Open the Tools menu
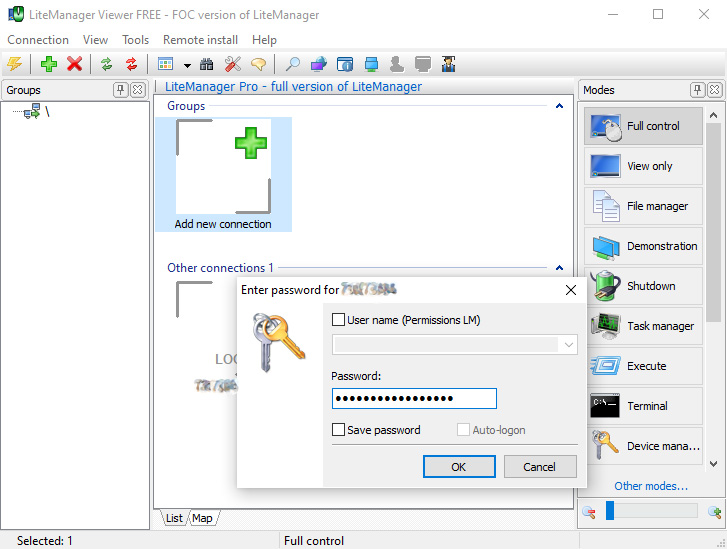 [135, 40]
